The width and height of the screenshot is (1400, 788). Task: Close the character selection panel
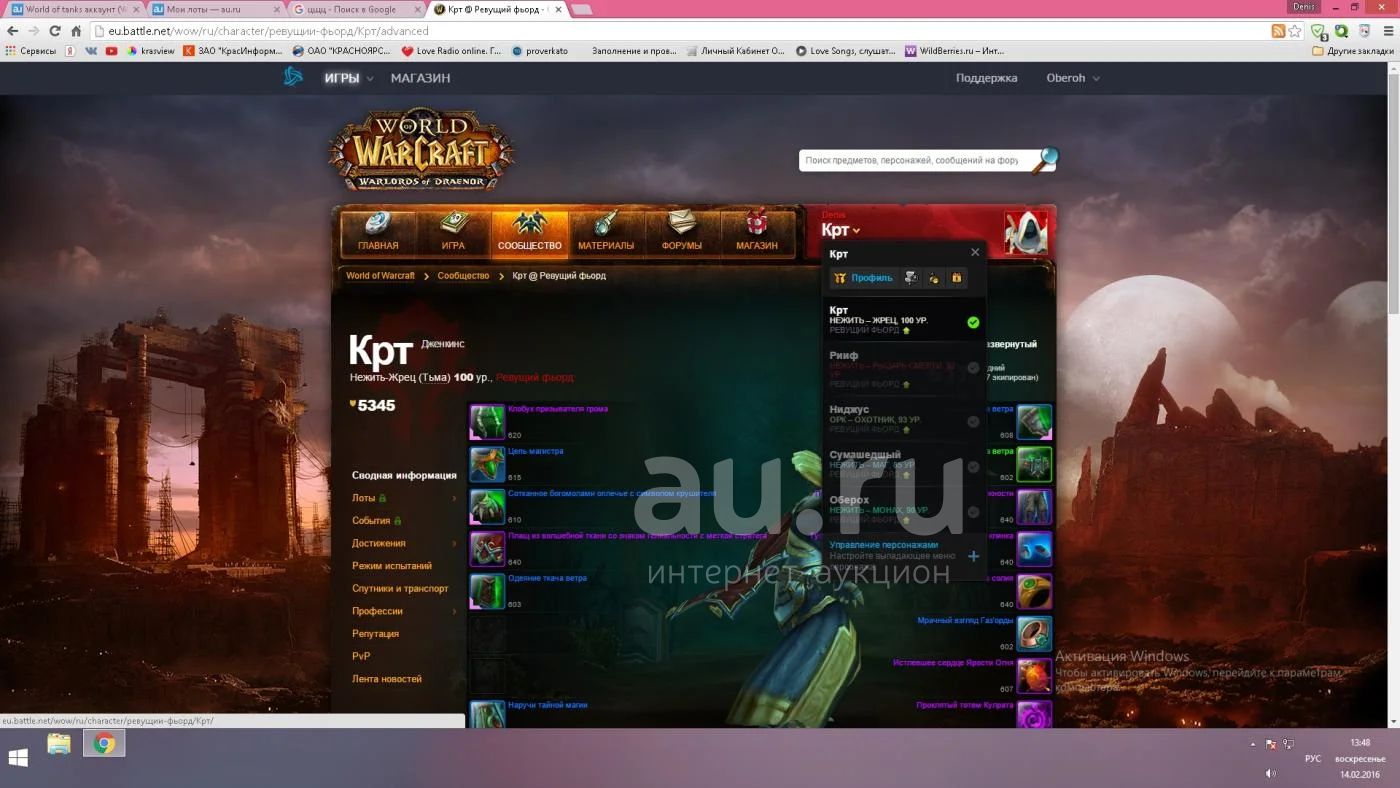(975, 252)
